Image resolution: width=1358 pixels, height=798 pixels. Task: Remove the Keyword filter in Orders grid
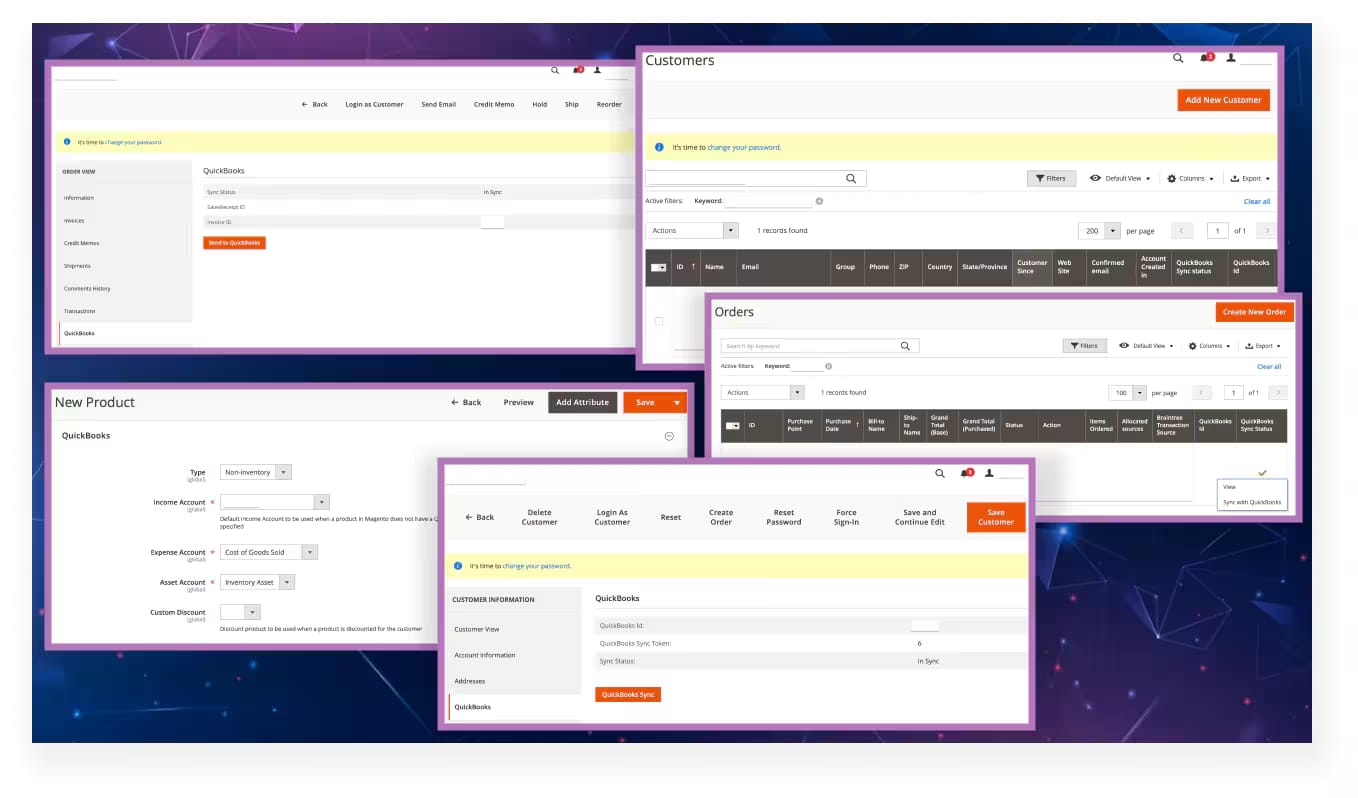pos(828,367)
